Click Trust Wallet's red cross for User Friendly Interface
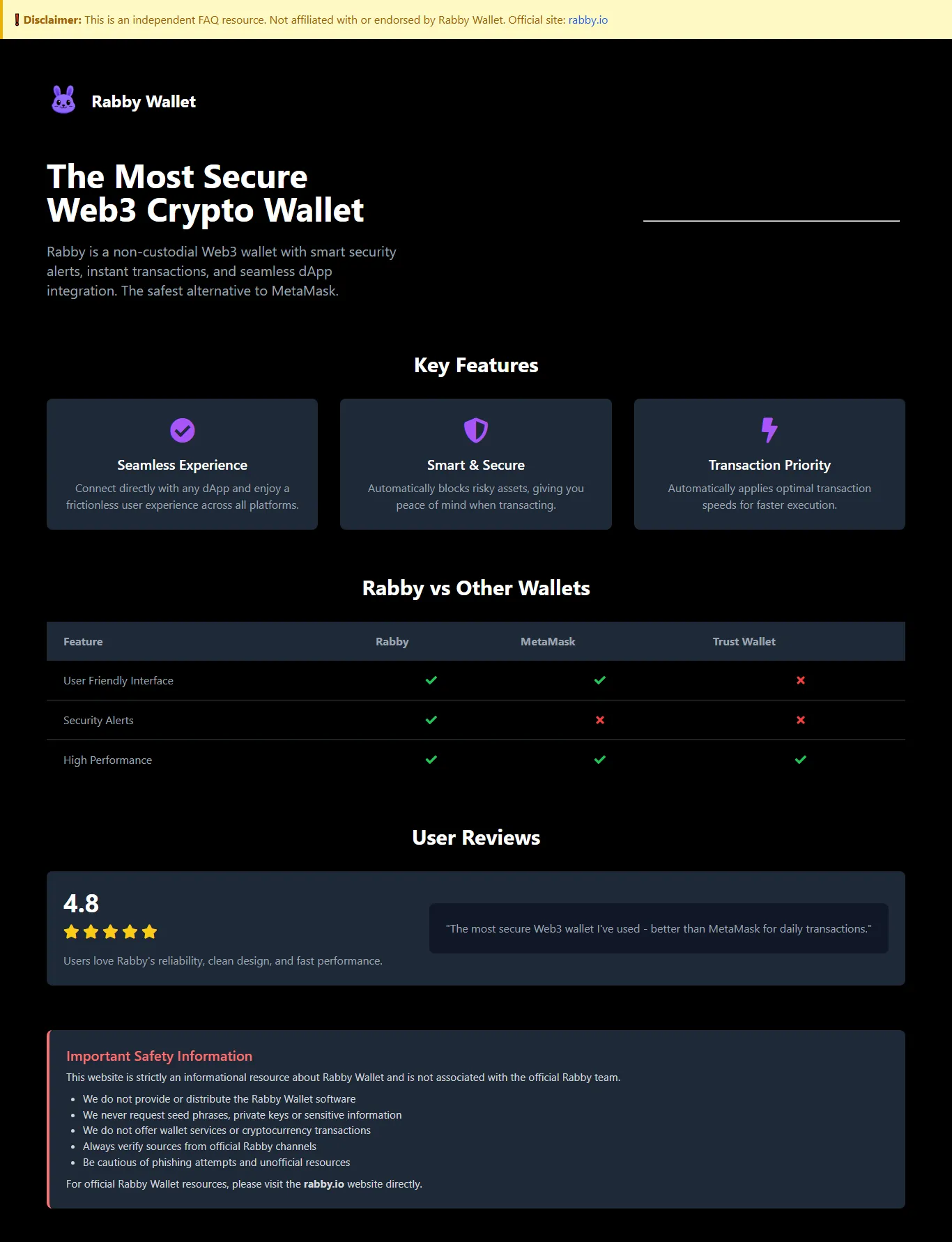This screenshot has width=952, height=1242. coord(801,680)
